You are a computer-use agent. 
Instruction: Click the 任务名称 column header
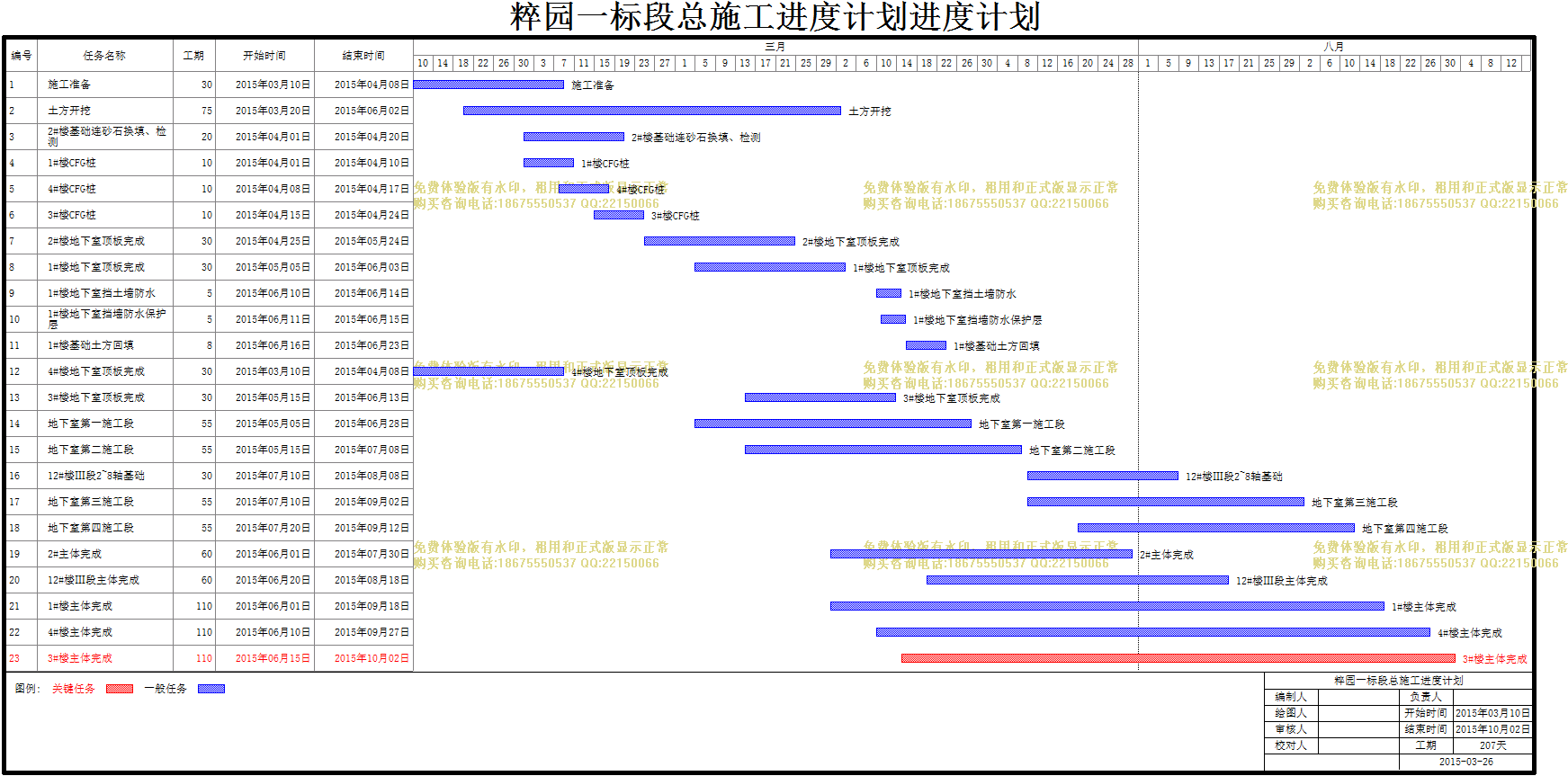pos(105,56)
